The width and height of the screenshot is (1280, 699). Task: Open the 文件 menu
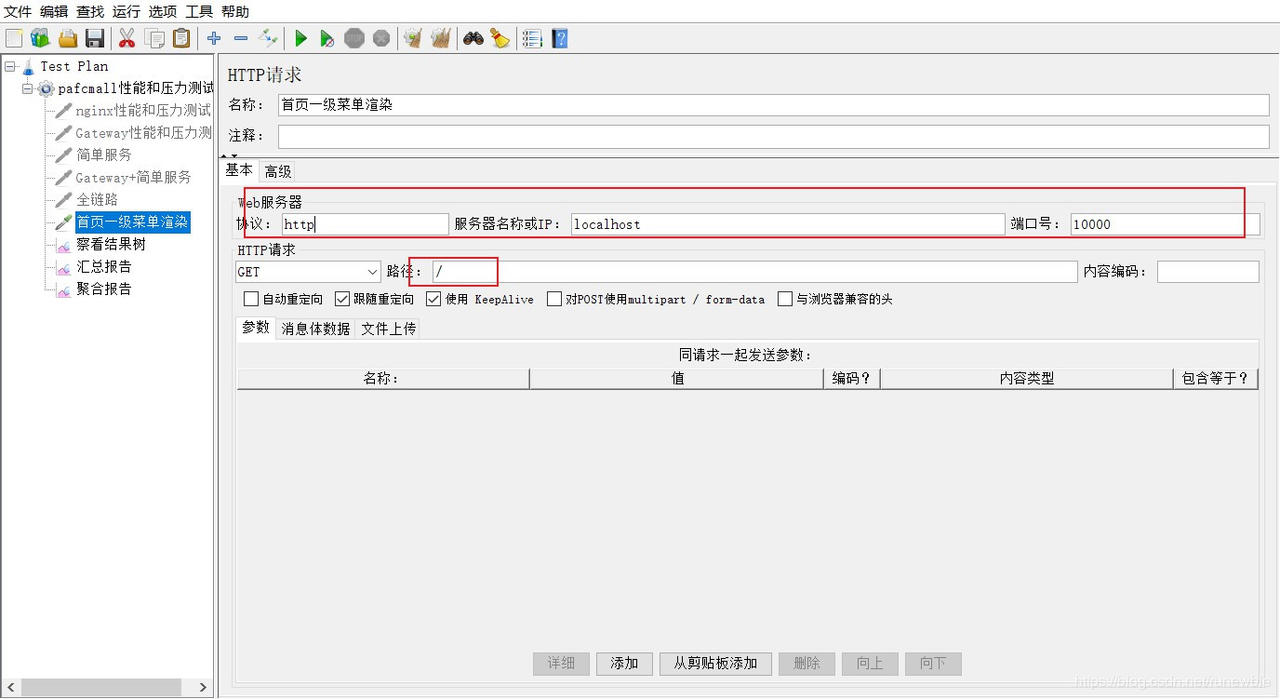18,11
